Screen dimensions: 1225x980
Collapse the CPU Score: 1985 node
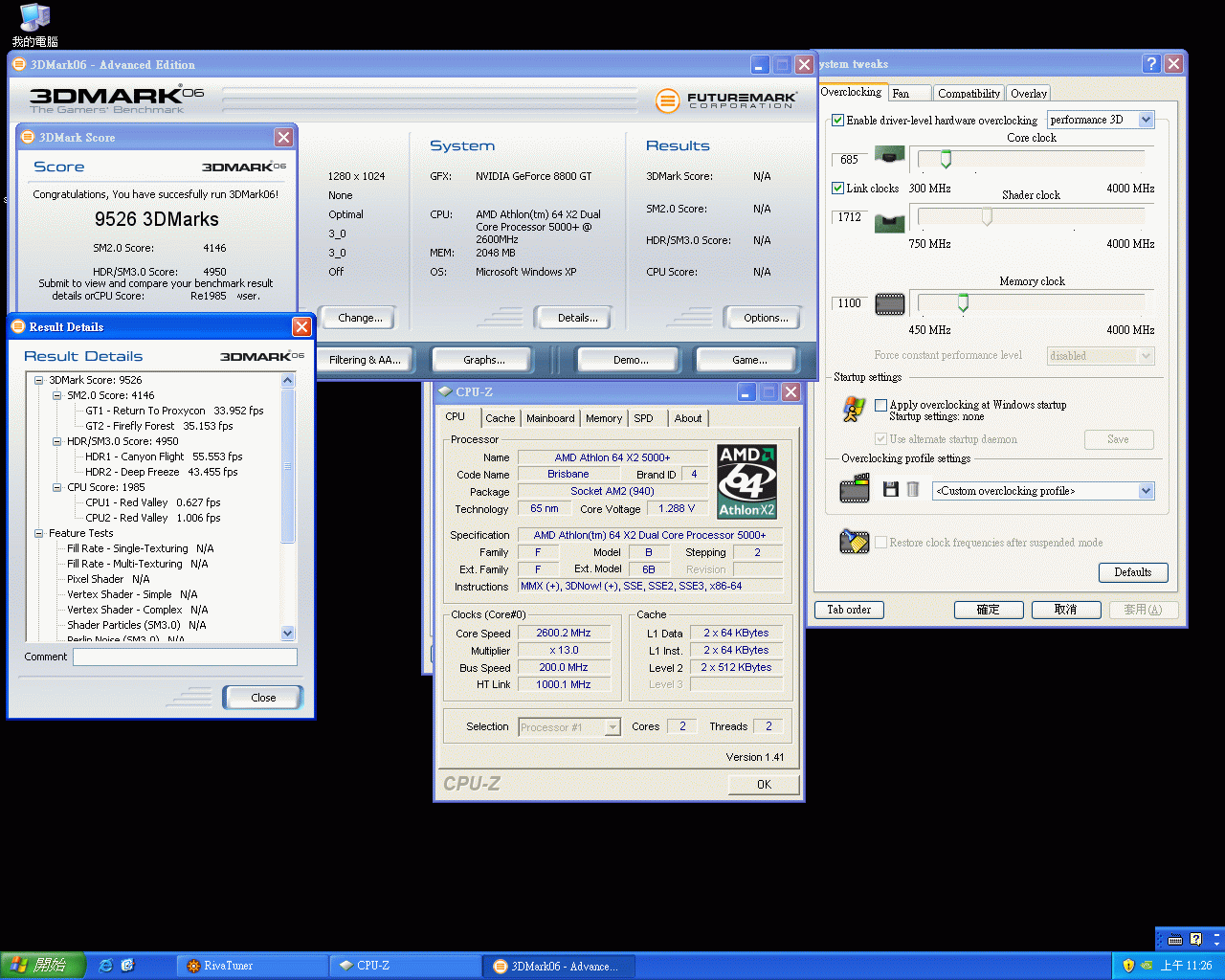click(57, 487)
